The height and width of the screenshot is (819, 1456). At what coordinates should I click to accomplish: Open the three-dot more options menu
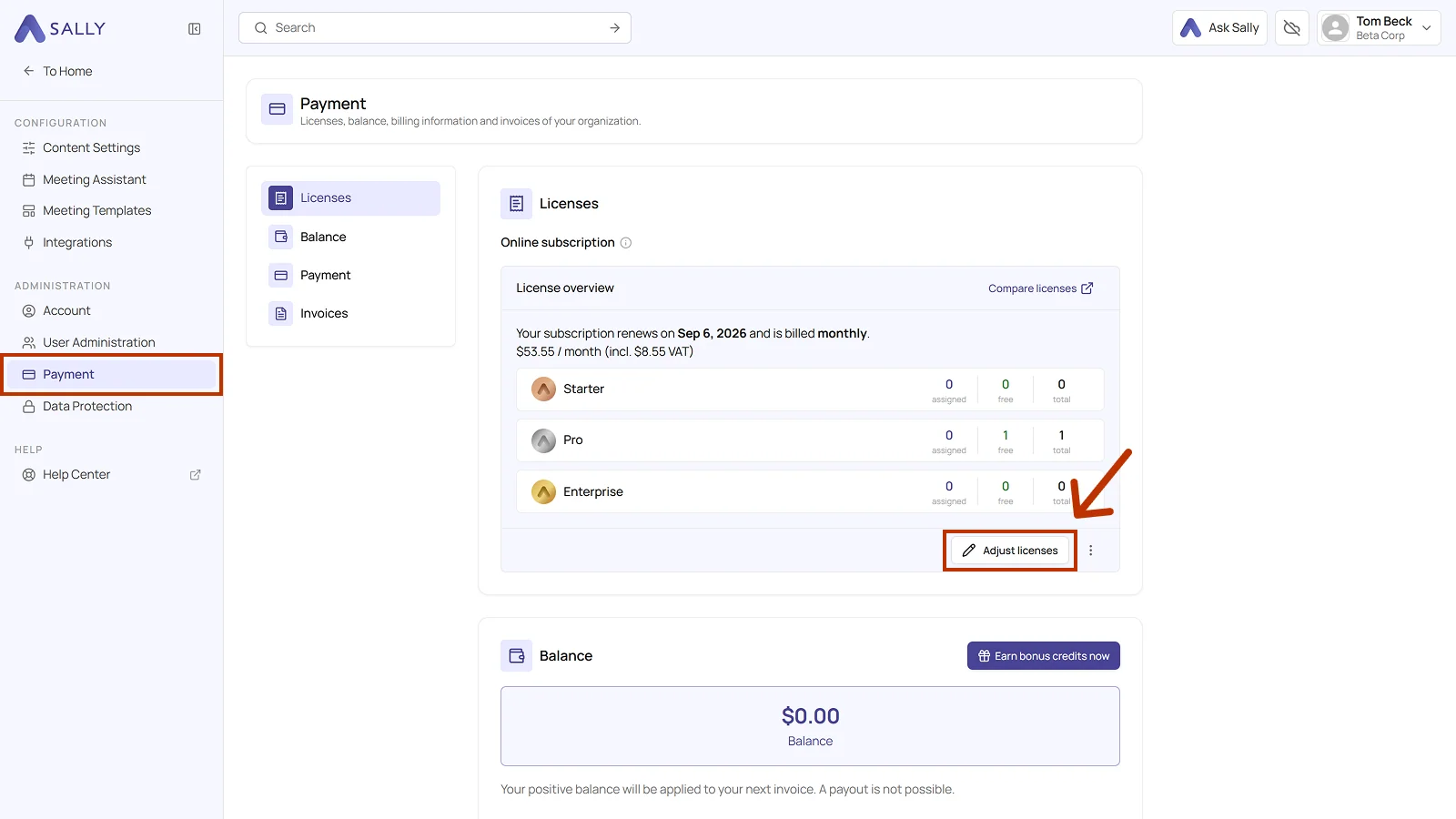(x=1091, y=551)
